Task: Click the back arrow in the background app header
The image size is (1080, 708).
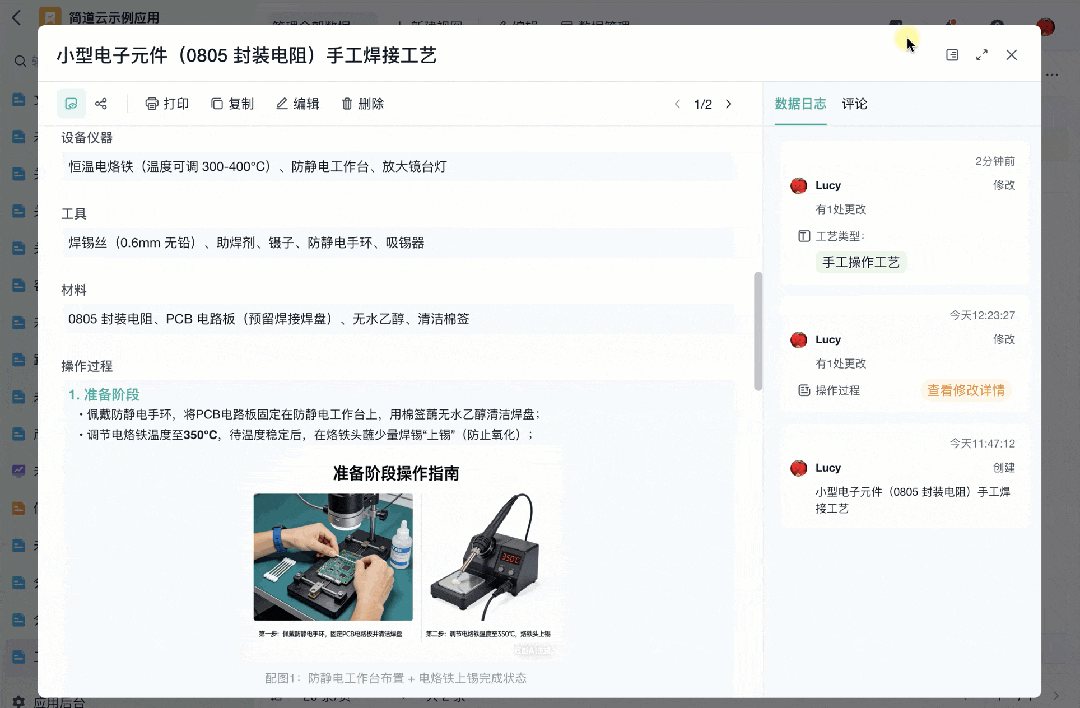Action: click(x=17, y=18)
